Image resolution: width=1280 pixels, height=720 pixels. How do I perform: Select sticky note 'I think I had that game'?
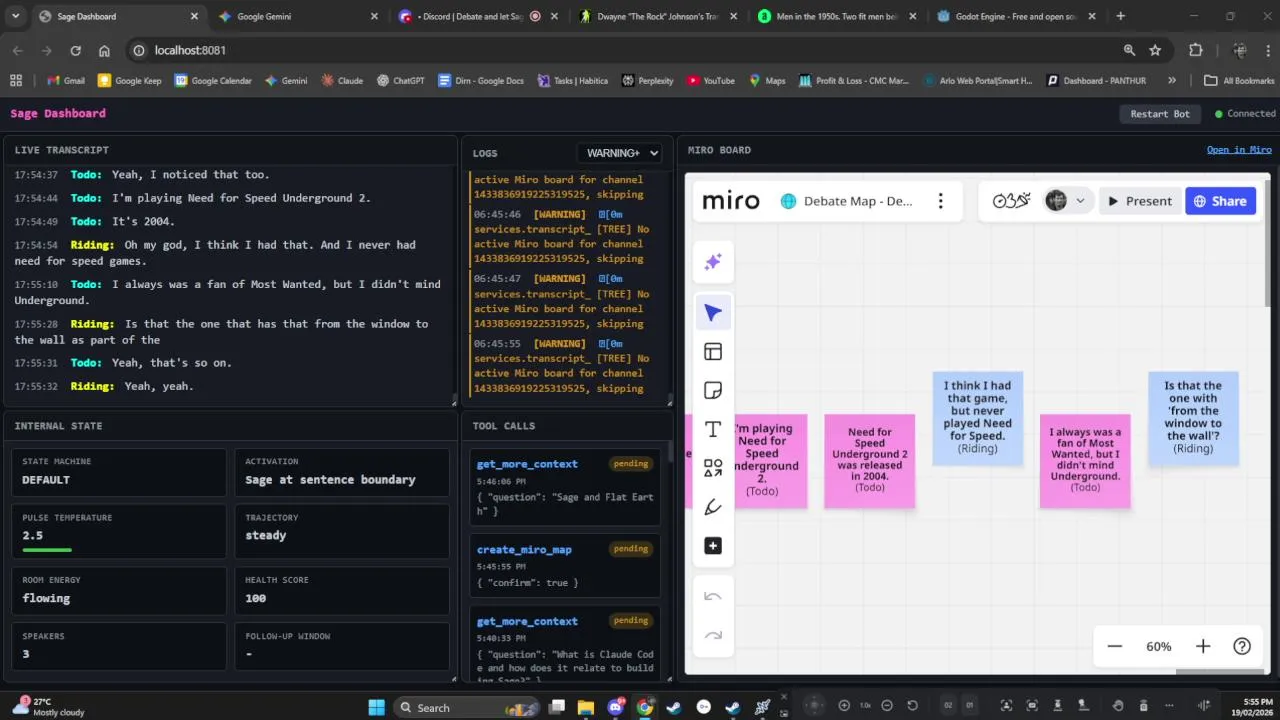point(977,418)
